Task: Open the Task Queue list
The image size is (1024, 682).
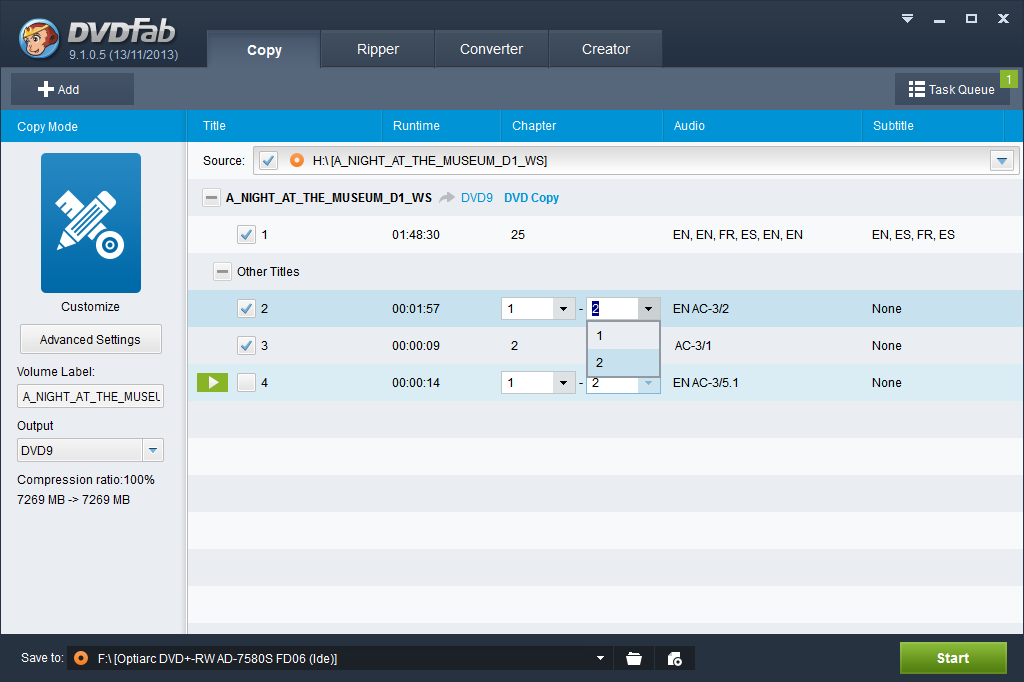Action: pos(951,89)
